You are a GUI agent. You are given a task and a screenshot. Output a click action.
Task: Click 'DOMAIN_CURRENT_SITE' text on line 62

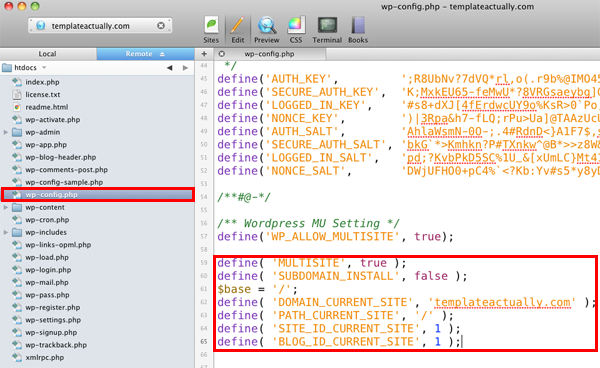pos(342,302)
